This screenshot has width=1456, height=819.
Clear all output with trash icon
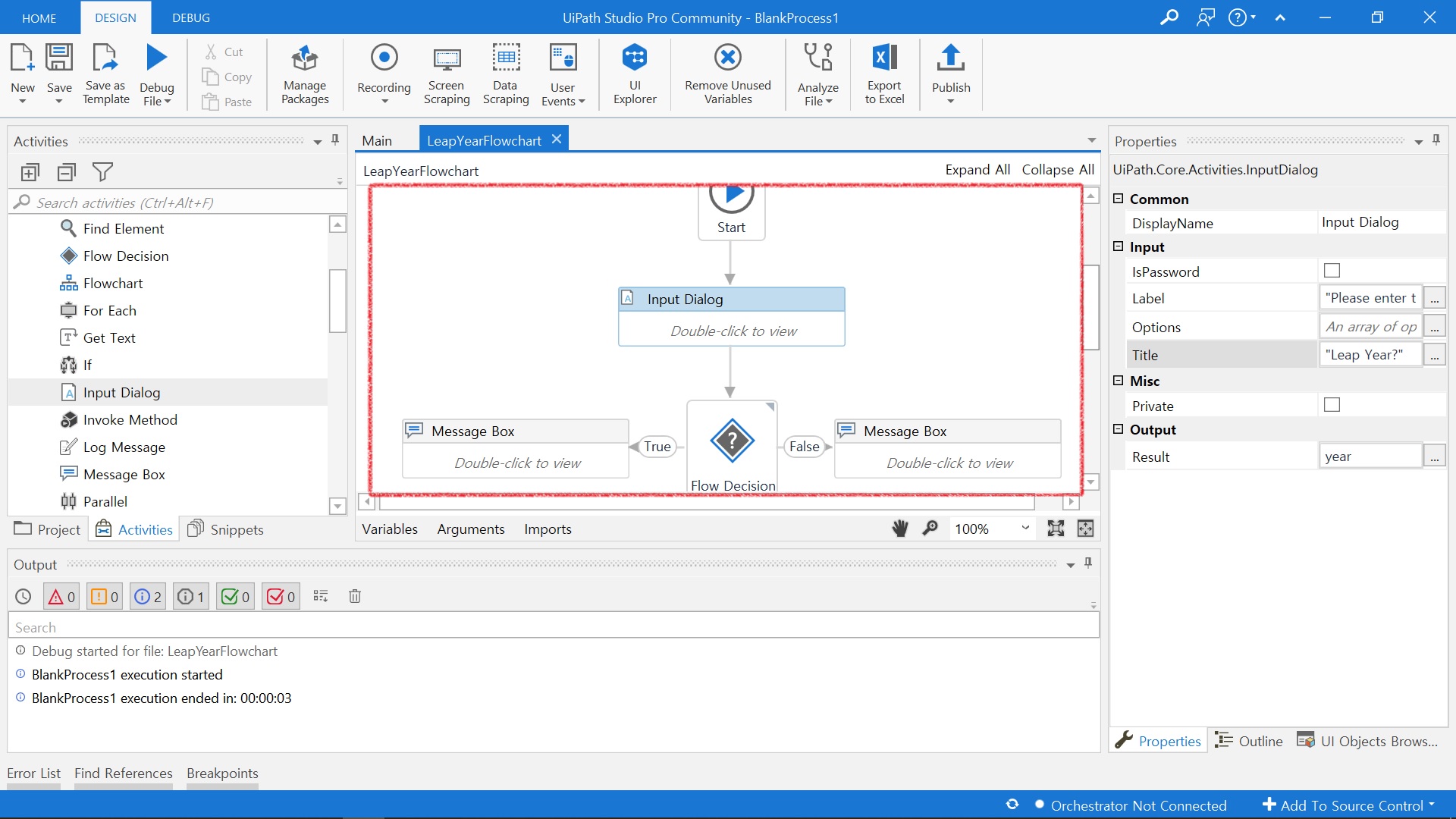tap(354, 597)
